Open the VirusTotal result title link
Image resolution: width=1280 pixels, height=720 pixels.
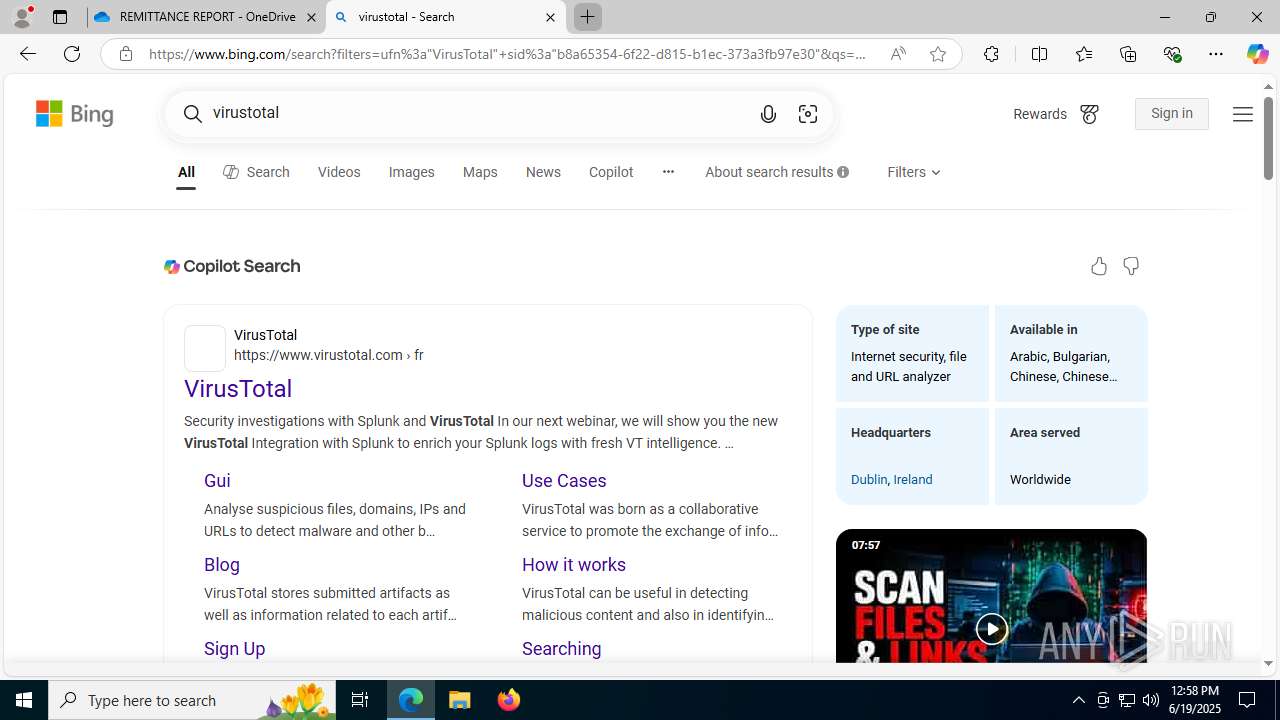click(x=238, y=389)
